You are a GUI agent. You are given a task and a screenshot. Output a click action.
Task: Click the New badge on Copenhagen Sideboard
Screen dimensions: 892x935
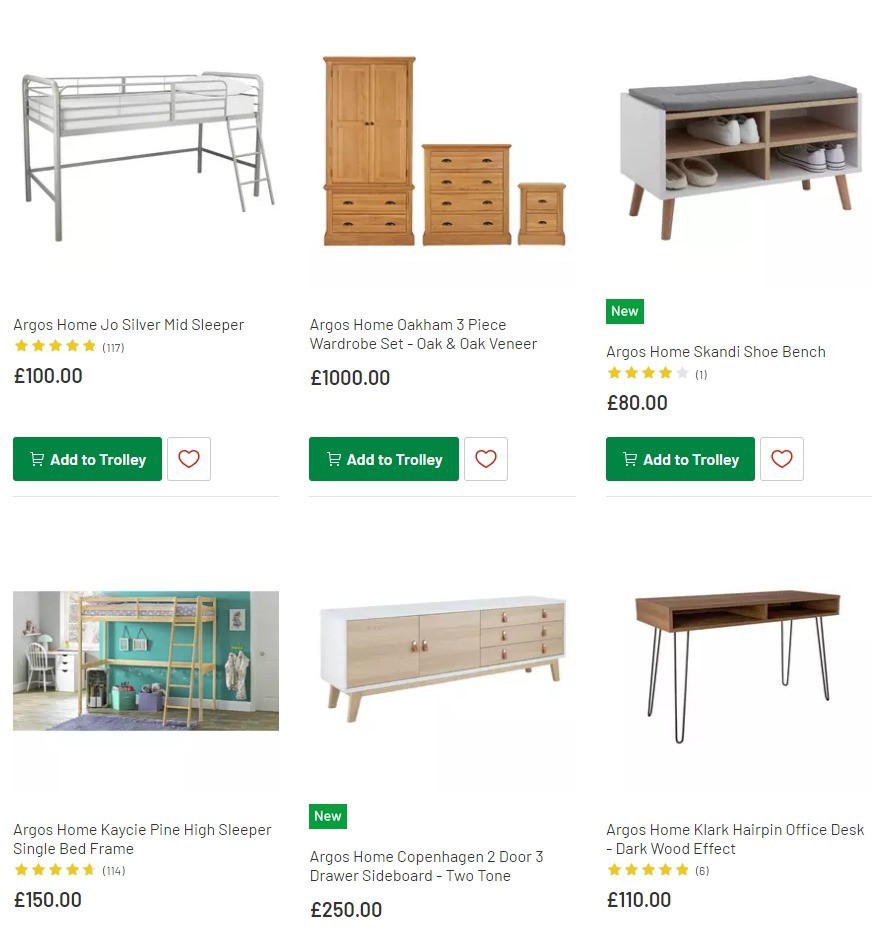pyautogui.click(x=328, y=816)
